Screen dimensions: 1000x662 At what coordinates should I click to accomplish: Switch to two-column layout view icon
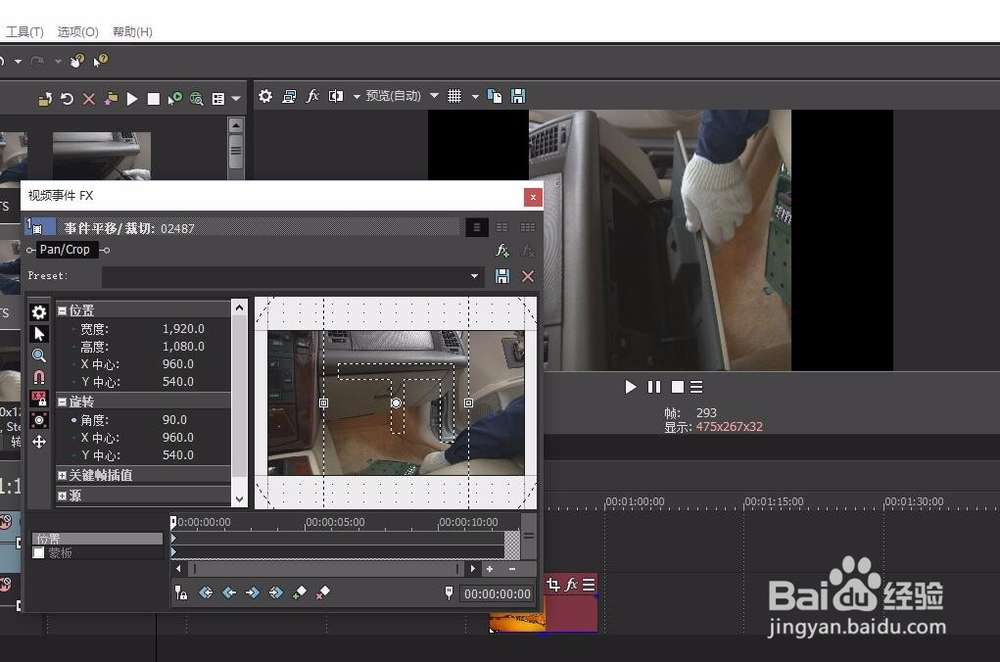pyautogui.click(x=502, y=228)
